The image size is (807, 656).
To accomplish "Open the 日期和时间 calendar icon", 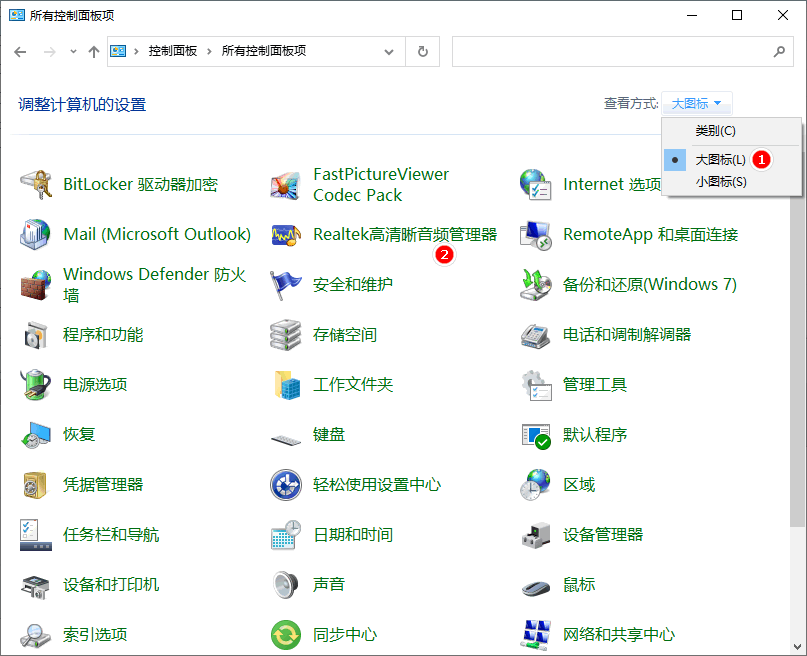I will (x=286, y=535).
